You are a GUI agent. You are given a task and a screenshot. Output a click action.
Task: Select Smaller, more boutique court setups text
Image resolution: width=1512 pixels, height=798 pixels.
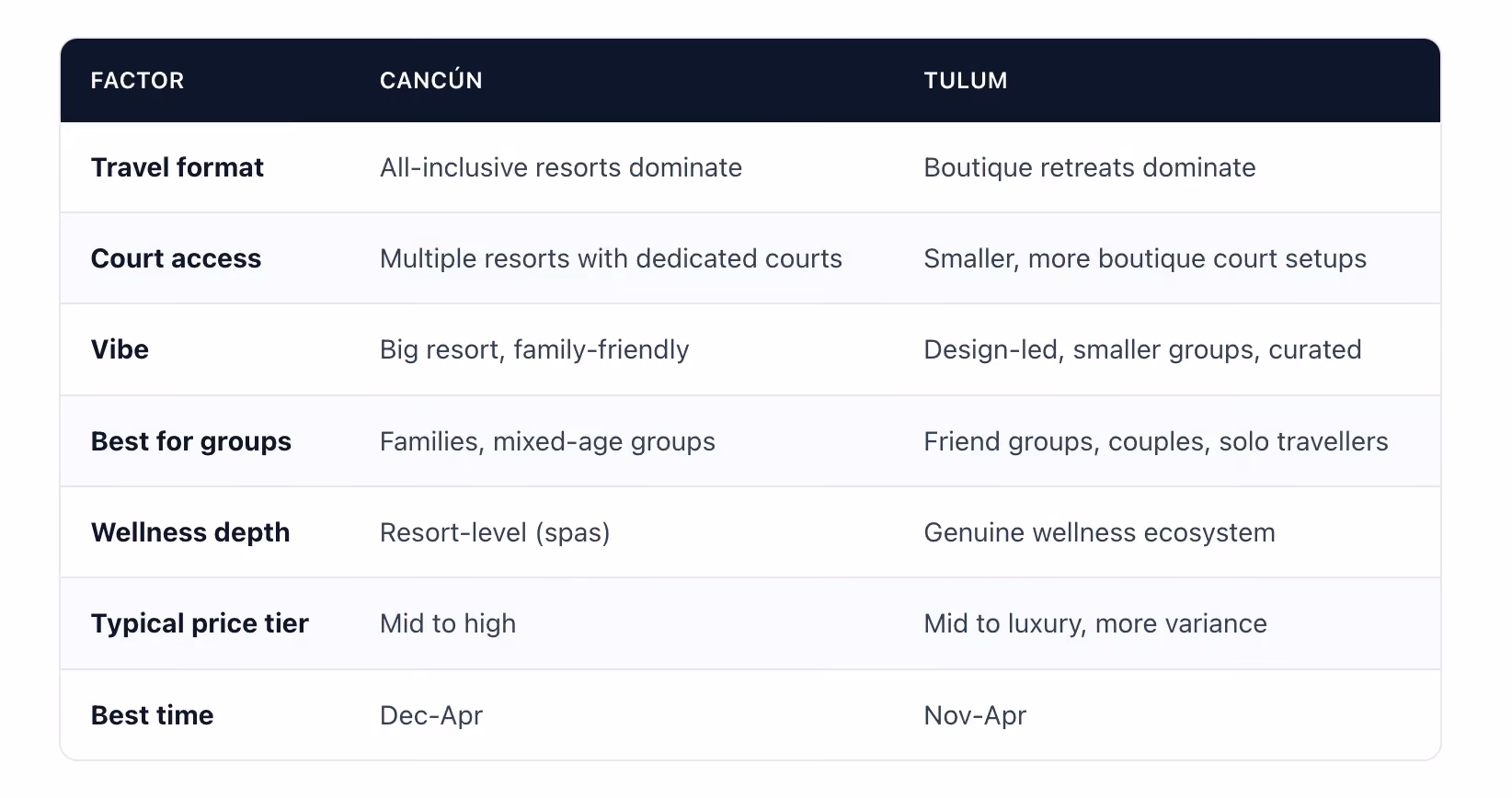click(1145, 258)
